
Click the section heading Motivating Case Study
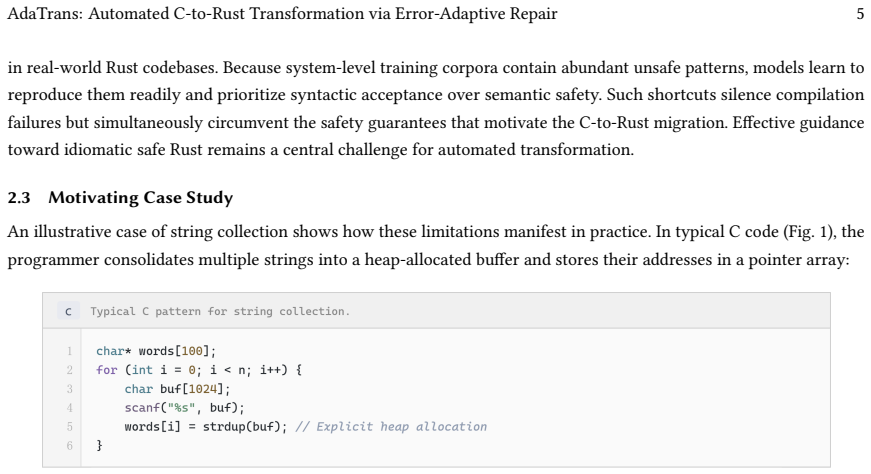tap(141, 198)
